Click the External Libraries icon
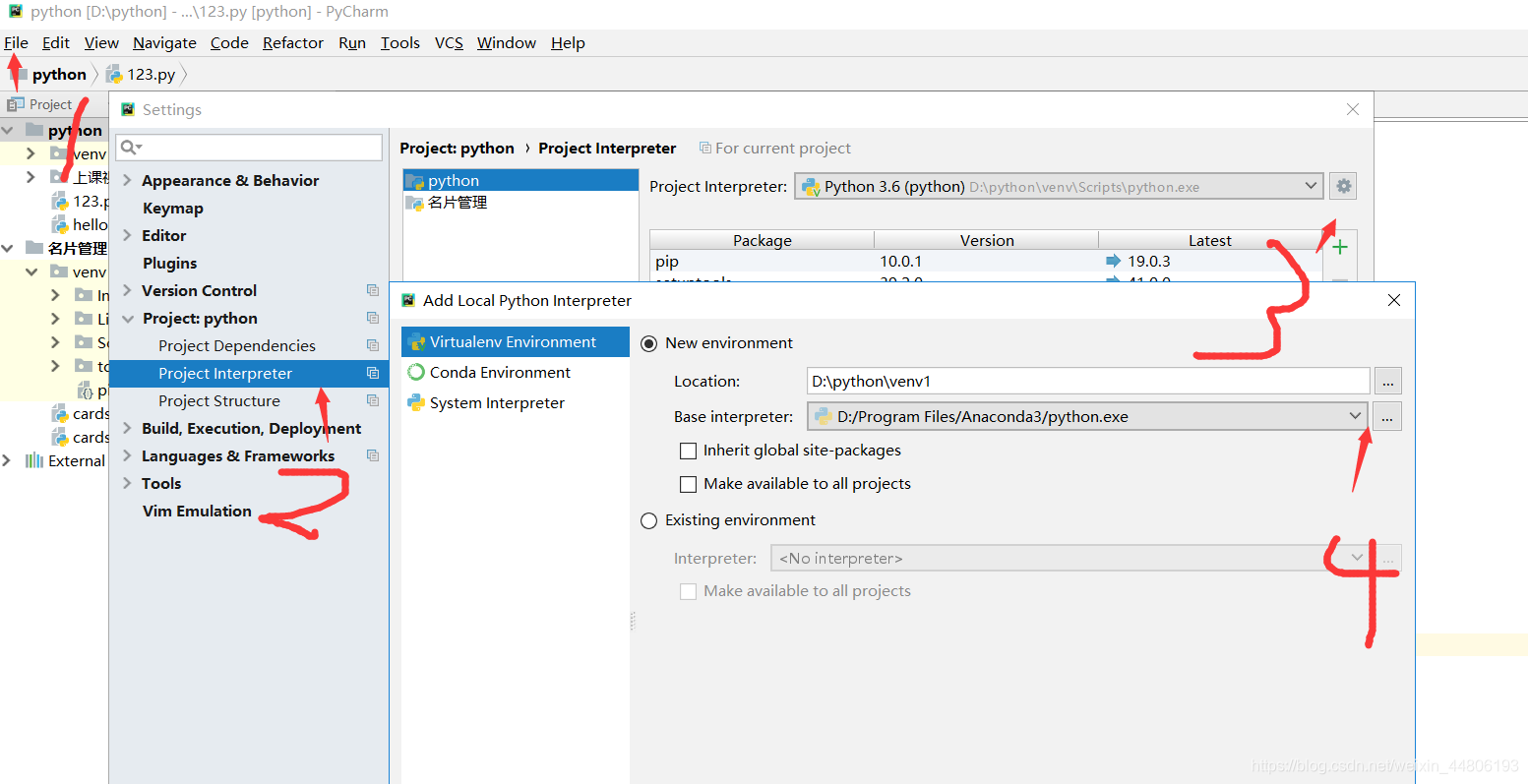The image size is (1528, 784). pyautogui.click(x=34, y=460)
